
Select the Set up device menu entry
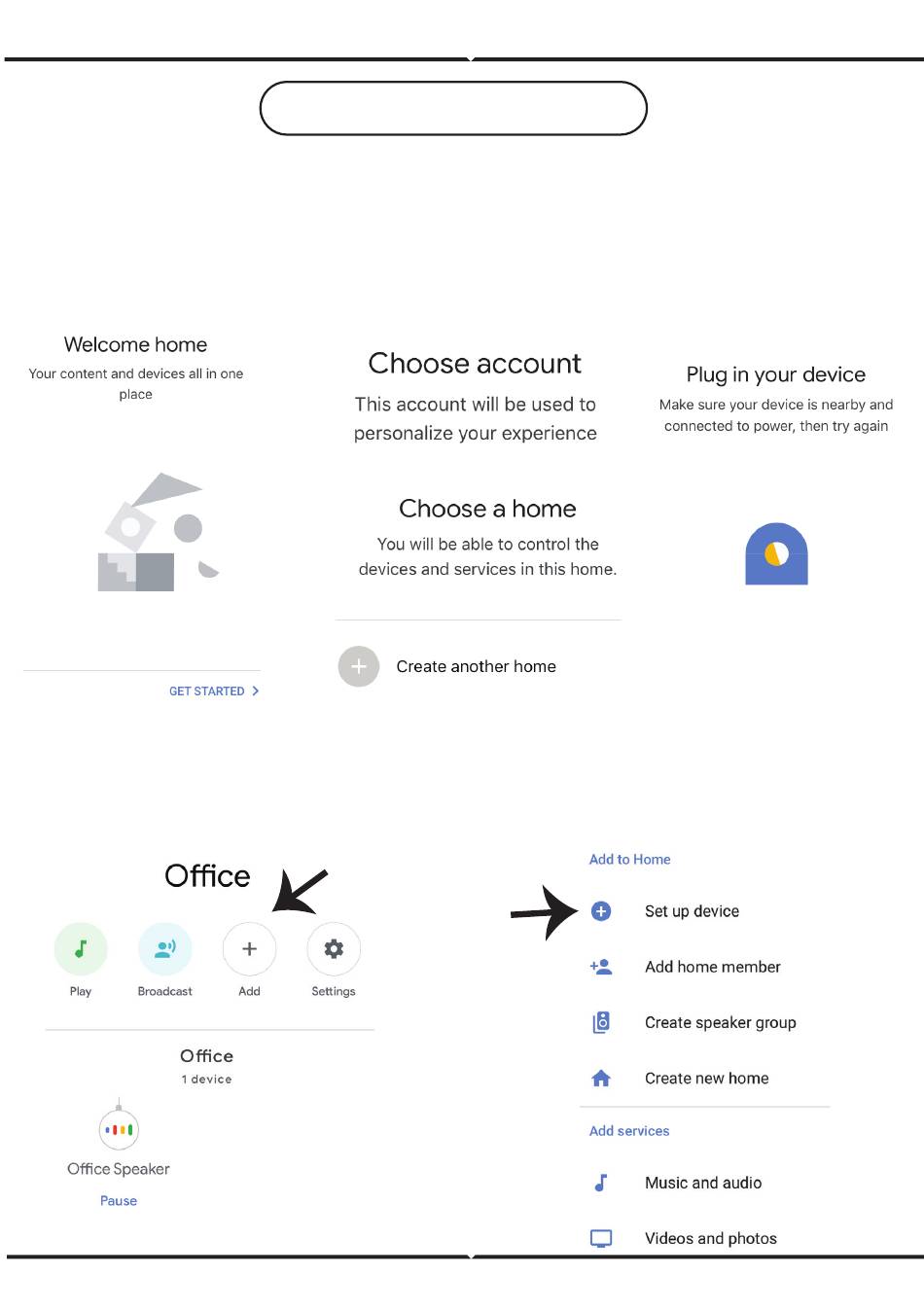pos(692,911)
